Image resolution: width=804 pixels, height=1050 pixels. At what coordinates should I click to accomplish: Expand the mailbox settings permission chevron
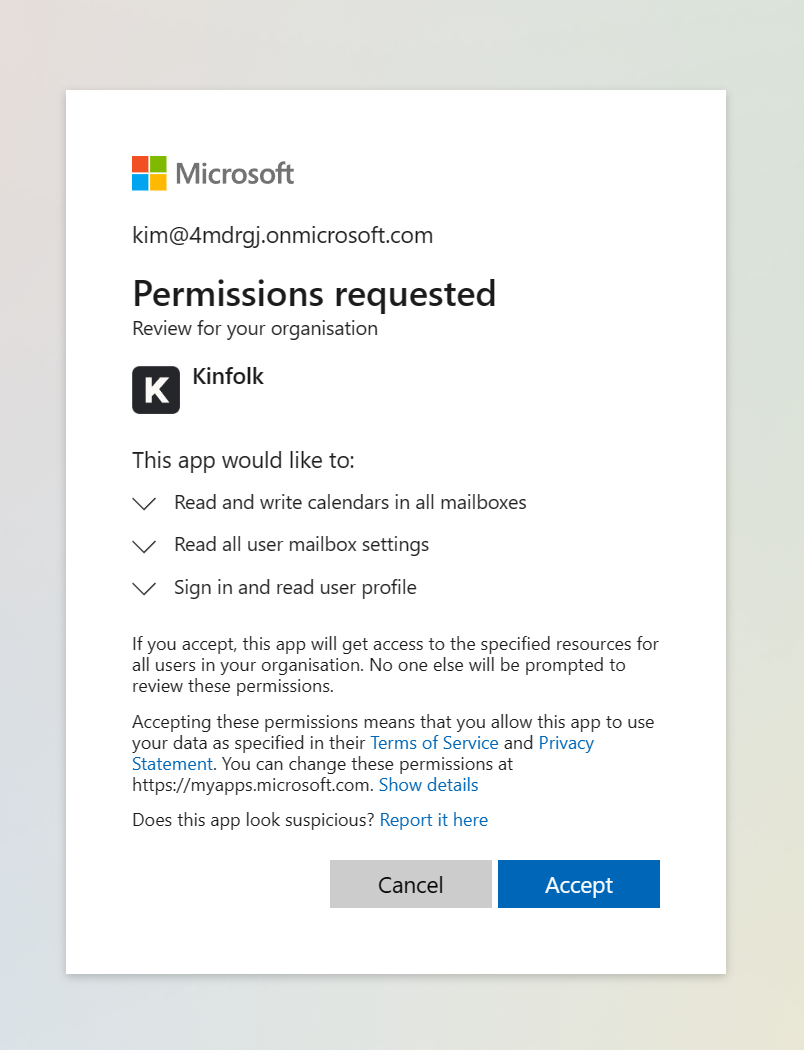[x=144, y=546]
